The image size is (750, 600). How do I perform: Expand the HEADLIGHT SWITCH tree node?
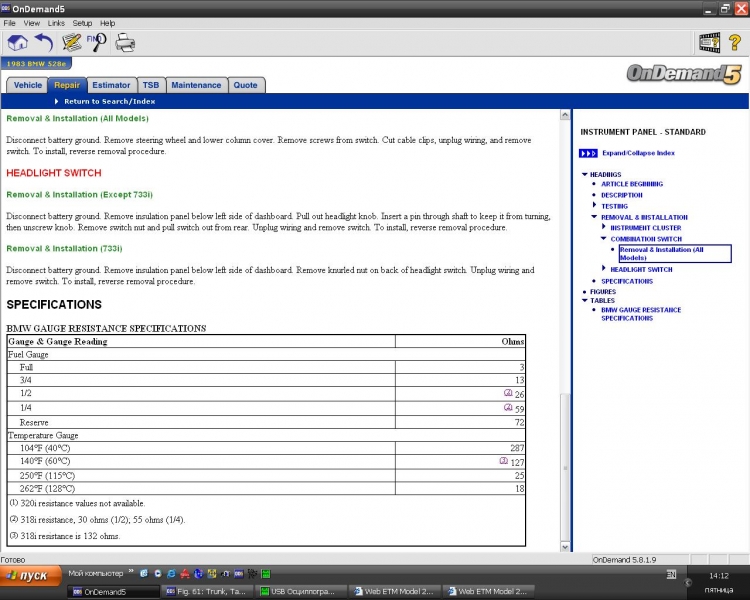point(604,269)
